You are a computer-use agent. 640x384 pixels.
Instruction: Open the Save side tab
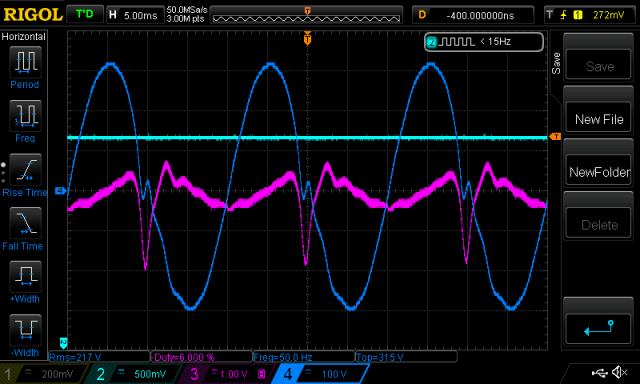556,63
